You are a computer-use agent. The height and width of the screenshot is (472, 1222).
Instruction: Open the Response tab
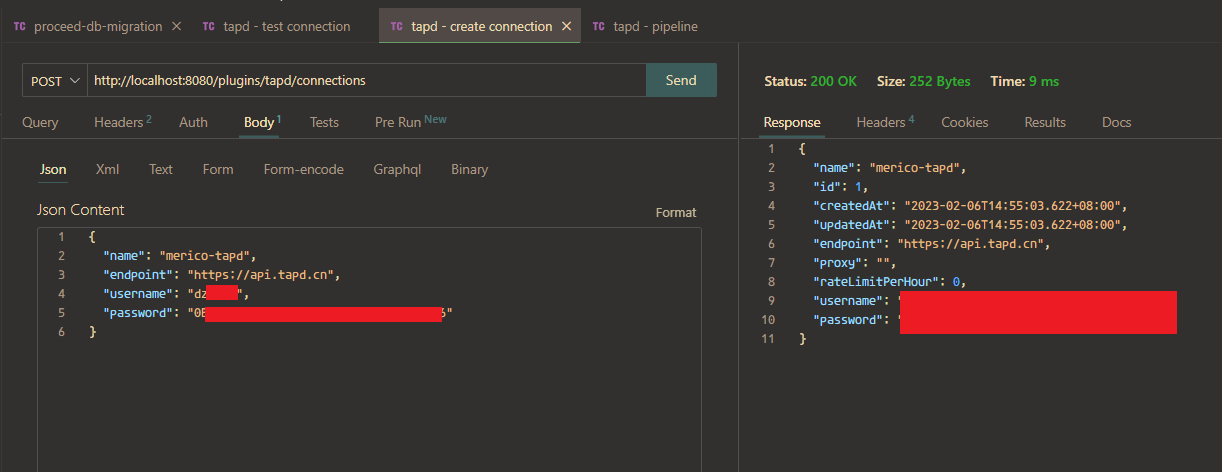792,122
